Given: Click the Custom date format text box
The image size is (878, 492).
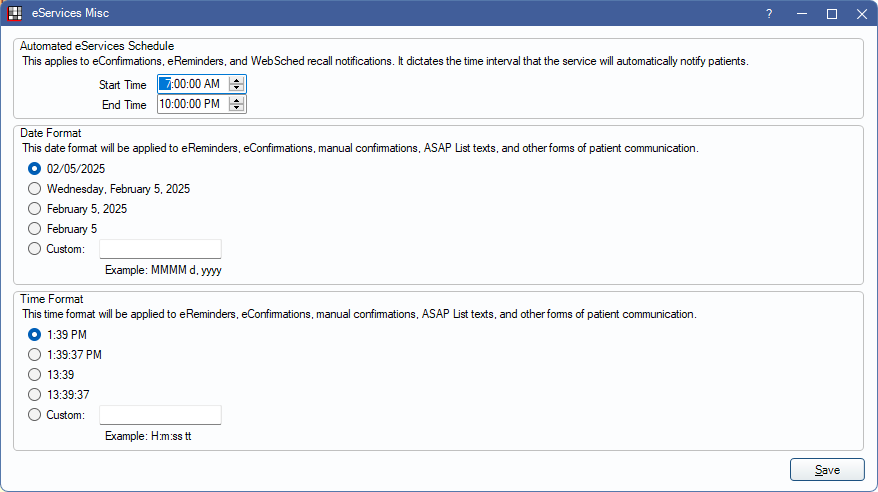Looking at the screenshot, I should click(160, 249).
